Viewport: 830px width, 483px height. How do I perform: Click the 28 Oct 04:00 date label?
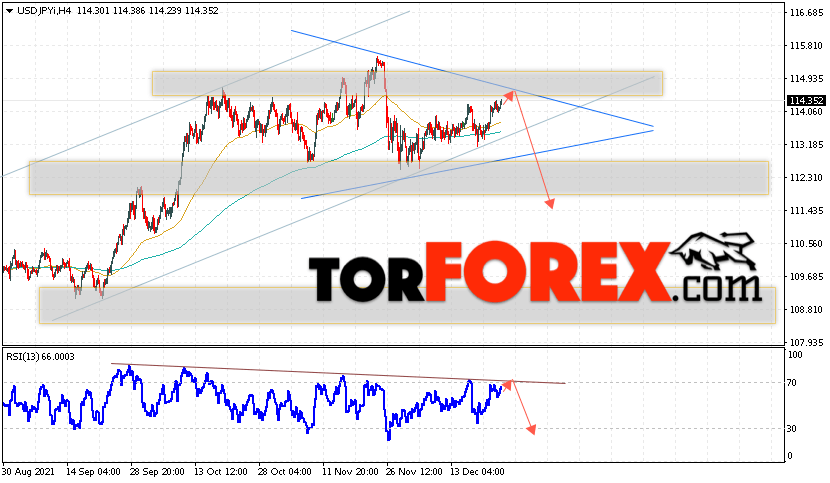pyautogui.click(x=285, y=472)
